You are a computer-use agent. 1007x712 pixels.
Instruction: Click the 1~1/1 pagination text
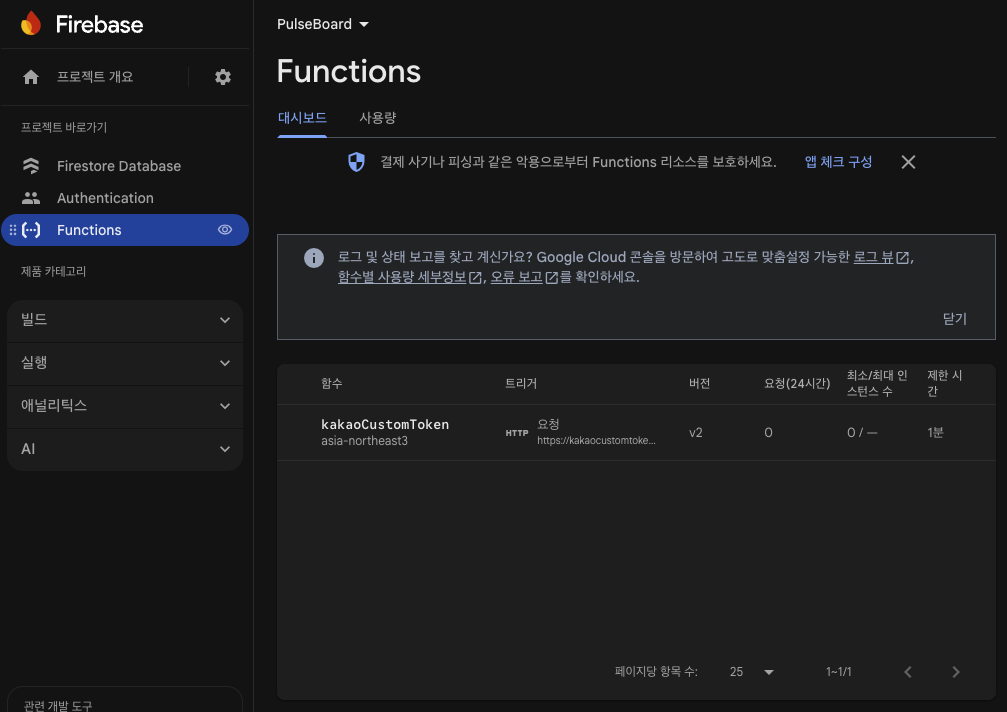pos(839,672)
